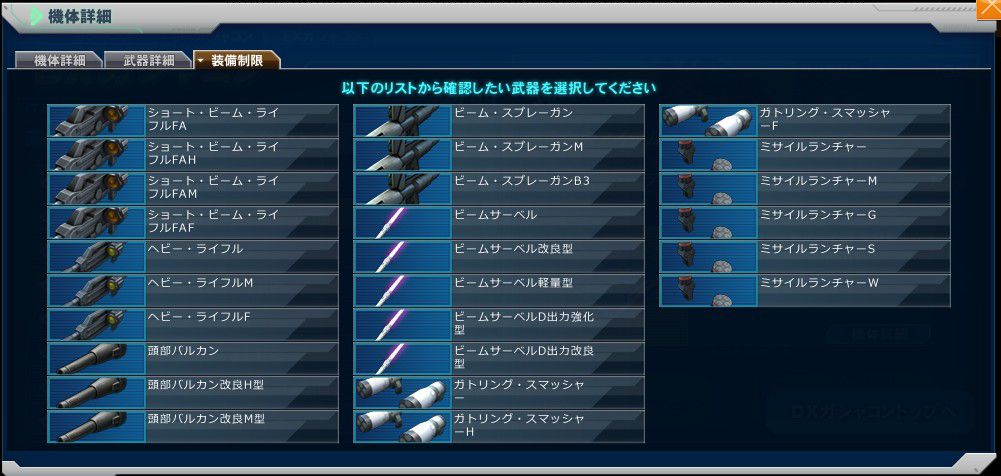The width and height of the screenshot is (1001, 476).
Task: Select the ビーム・スプレーガン weapon icon
Action: click(403, 121)
